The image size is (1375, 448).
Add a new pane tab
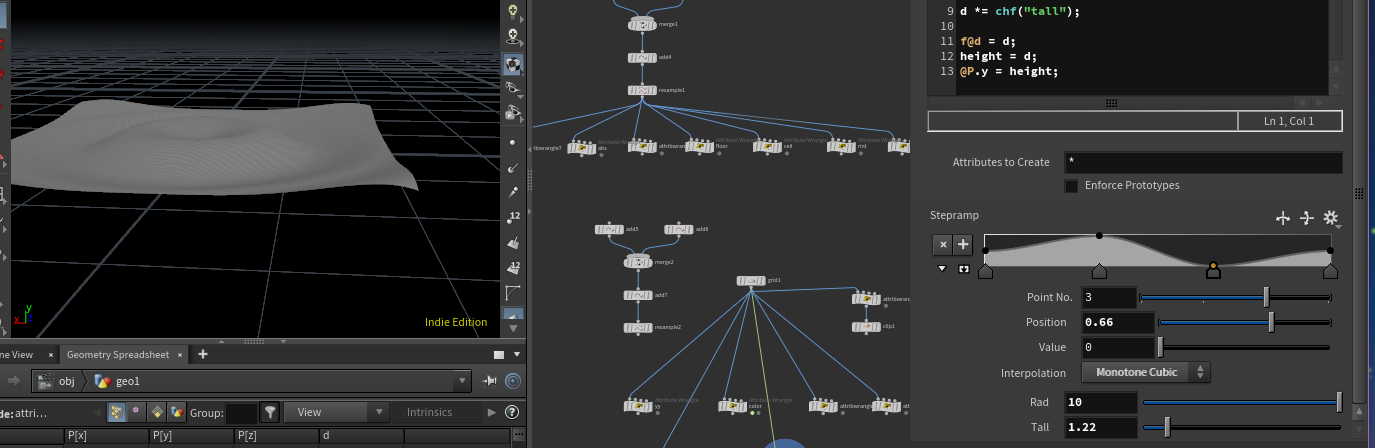[203, 354]
